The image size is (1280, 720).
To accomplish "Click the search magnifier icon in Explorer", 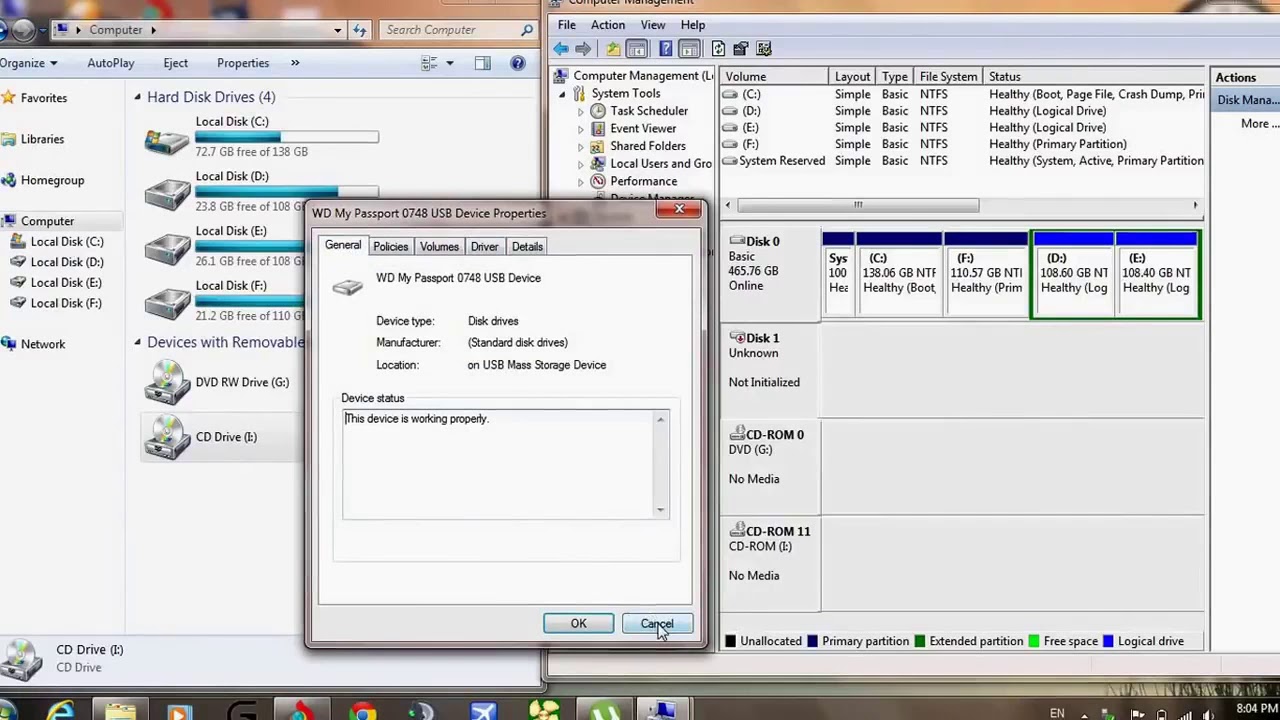I will pos(527,30).
